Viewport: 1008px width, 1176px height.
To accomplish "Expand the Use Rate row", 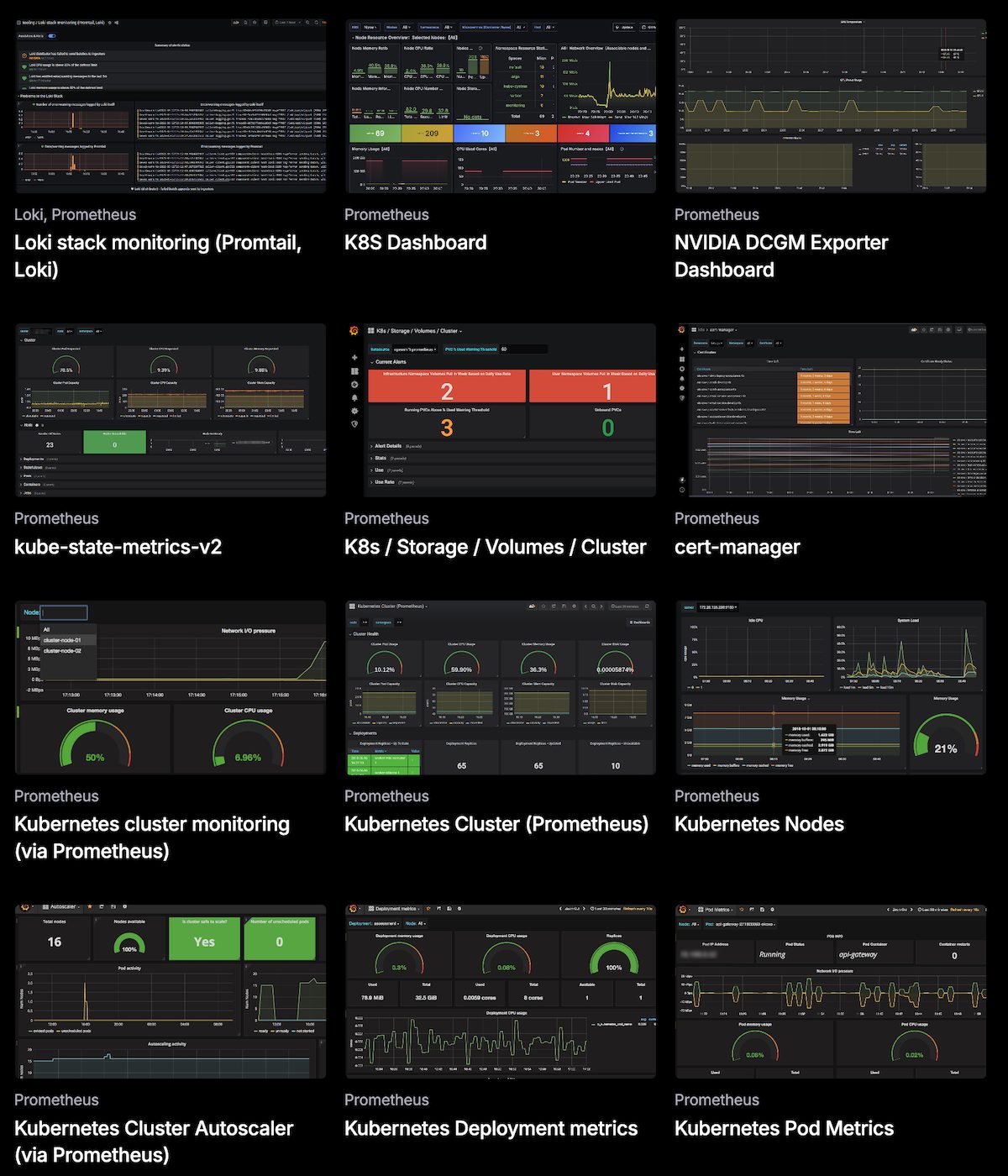I will [384, 482].
